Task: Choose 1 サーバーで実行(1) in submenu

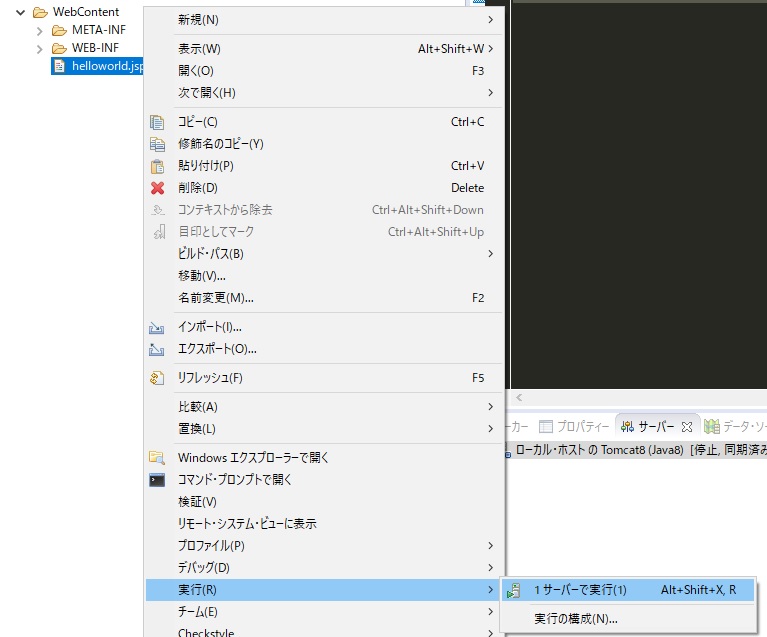Action: tap(628, 590)
